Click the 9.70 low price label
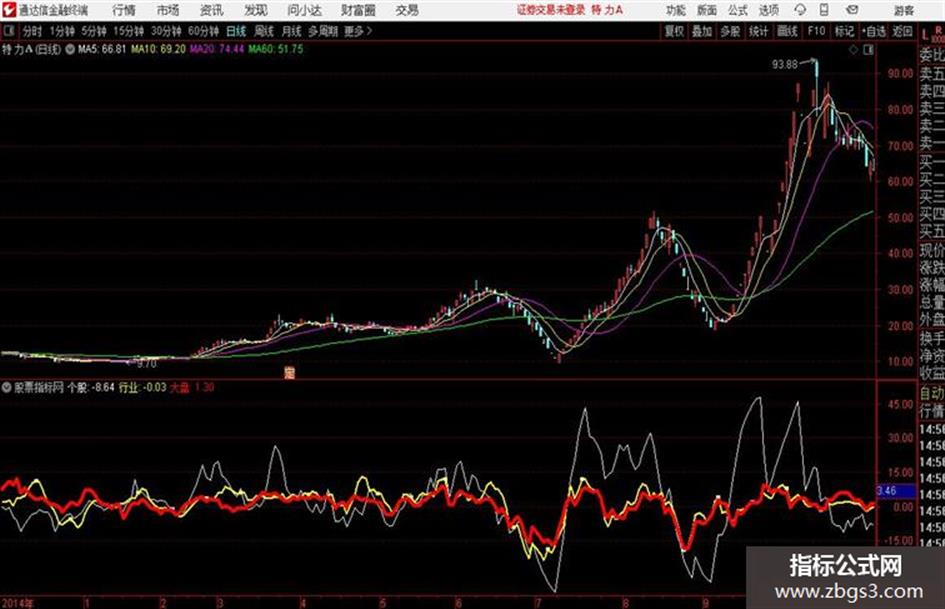This screenshot has width=945, height=609. pos(146,364)
